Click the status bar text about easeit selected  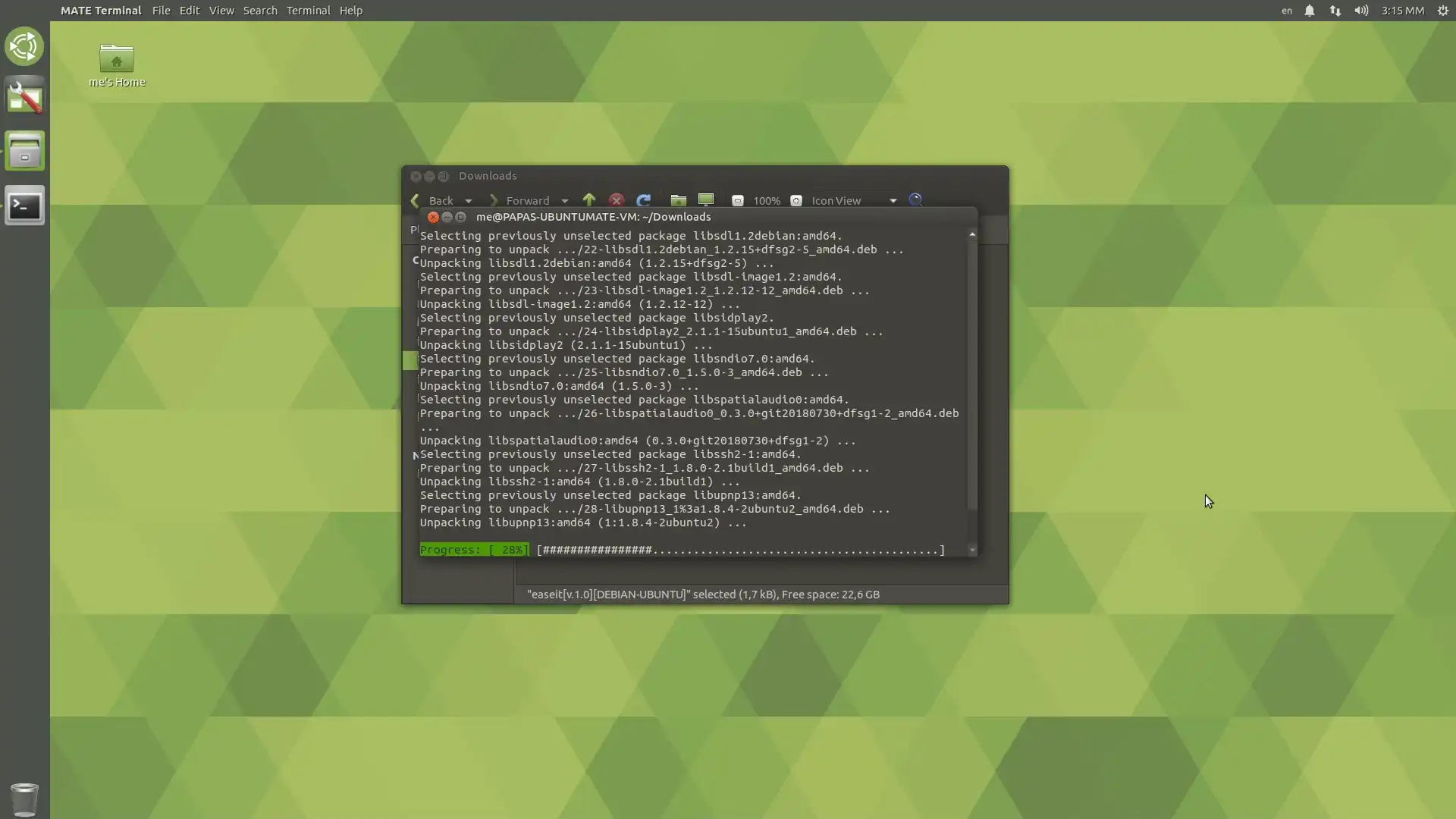click(x=703, y=595)
